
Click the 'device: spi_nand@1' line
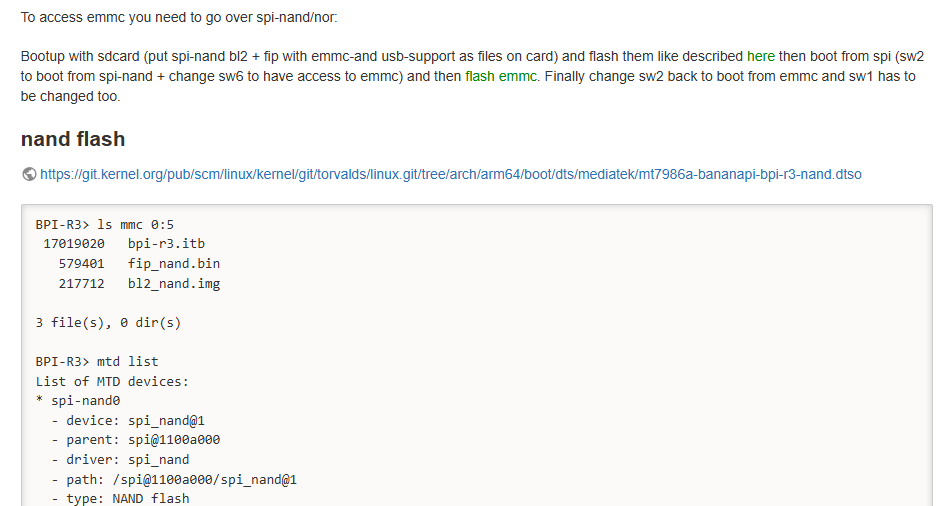[128, 420]
